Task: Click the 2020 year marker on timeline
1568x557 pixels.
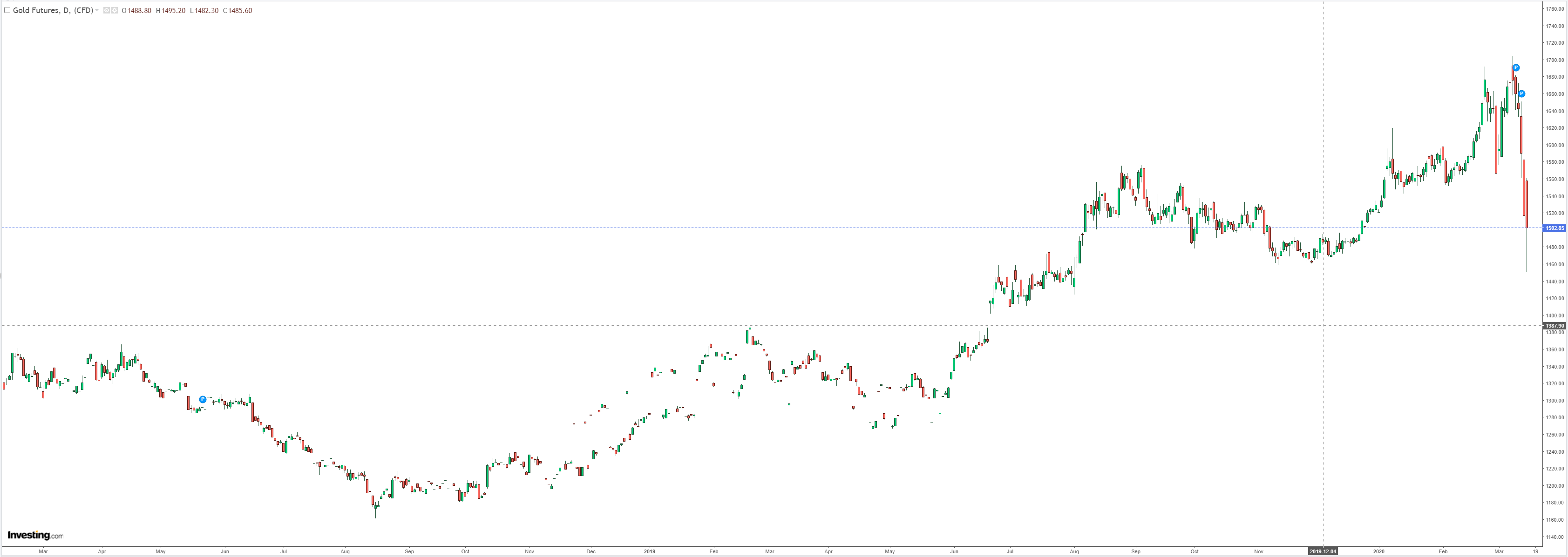Action: click(x=1379, y=551)
